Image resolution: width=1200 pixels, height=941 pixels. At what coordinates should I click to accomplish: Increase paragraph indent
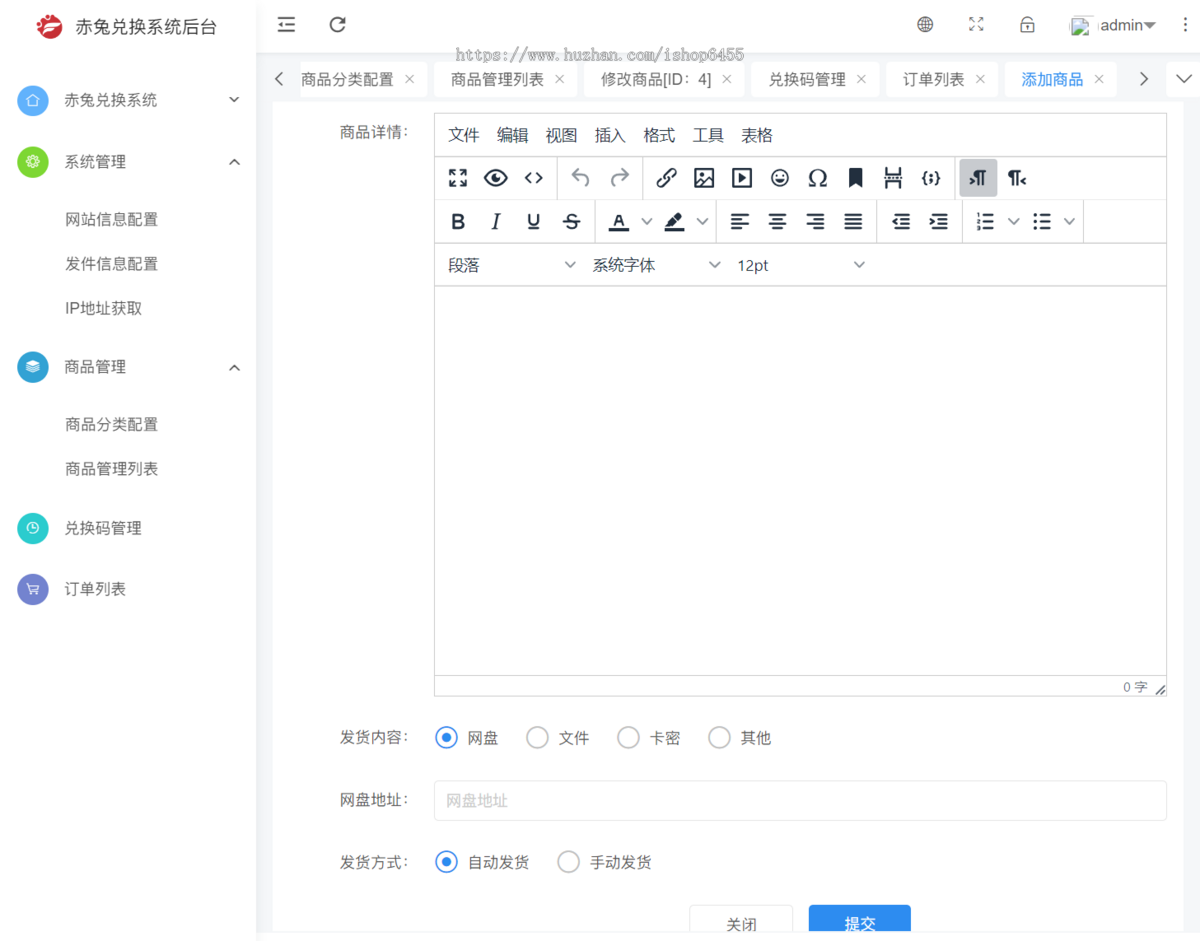939,222
